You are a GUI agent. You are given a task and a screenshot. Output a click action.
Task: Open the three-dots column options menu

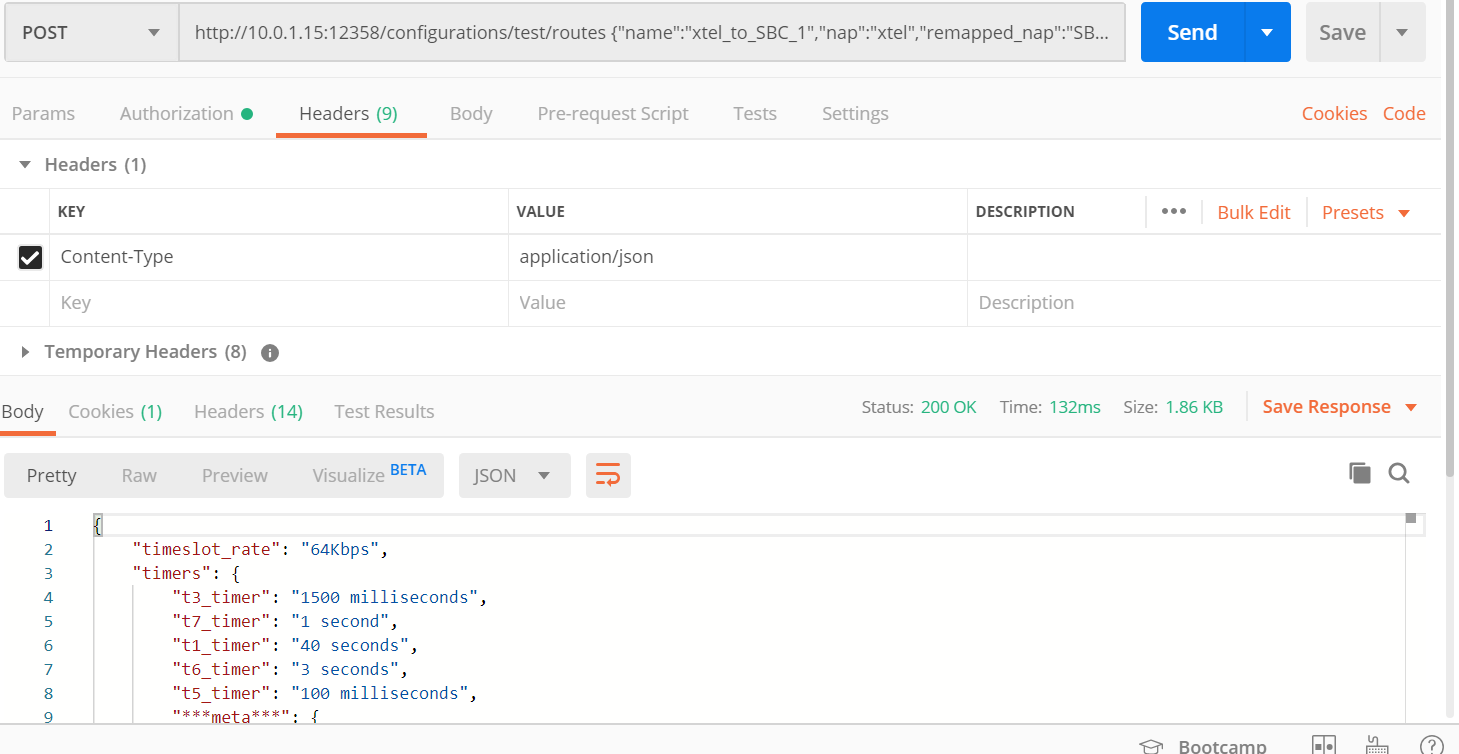tap(1173, 211)
